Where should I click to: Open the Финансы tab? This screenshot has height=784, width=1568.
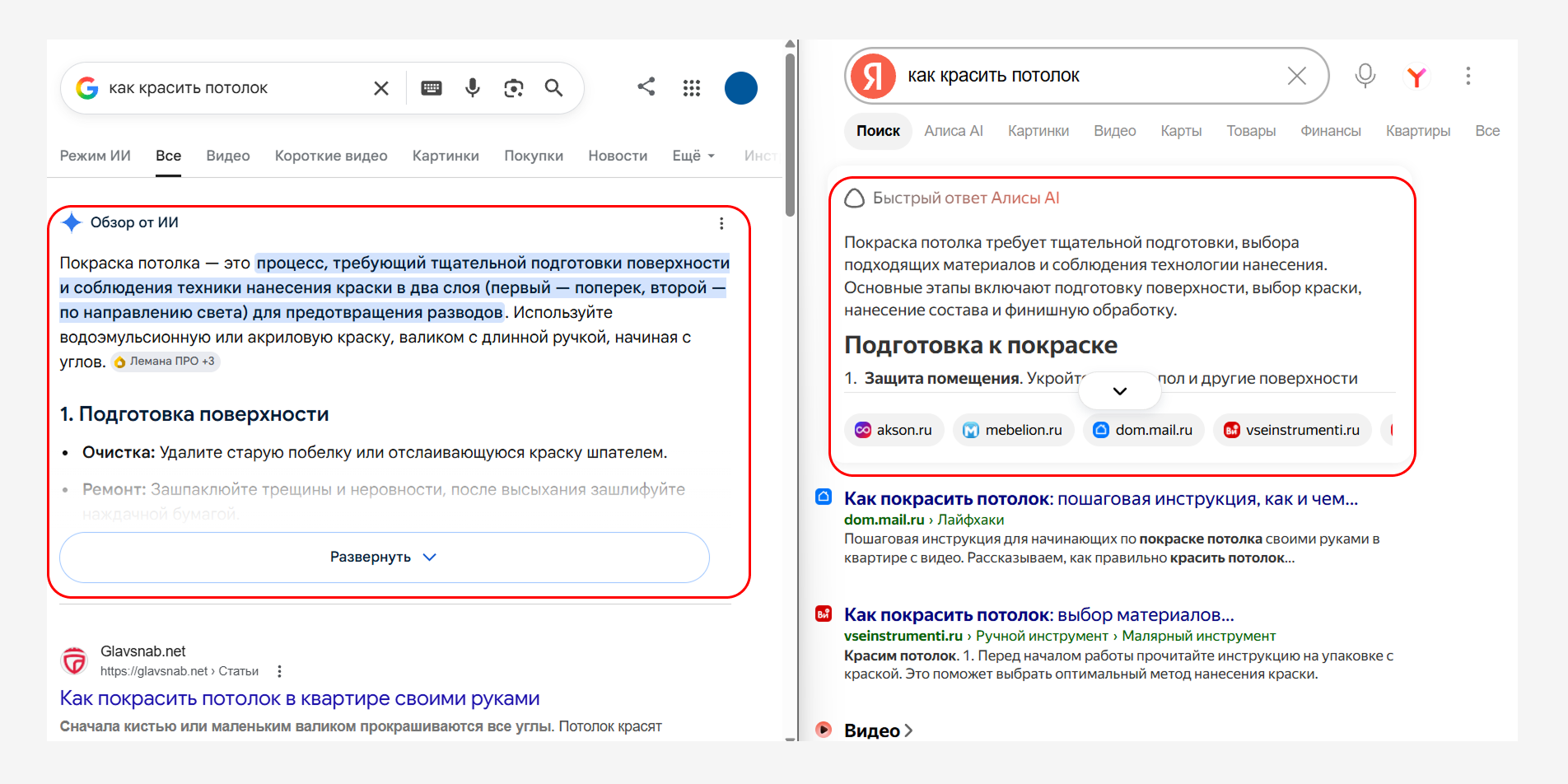tap(1331, 131)
